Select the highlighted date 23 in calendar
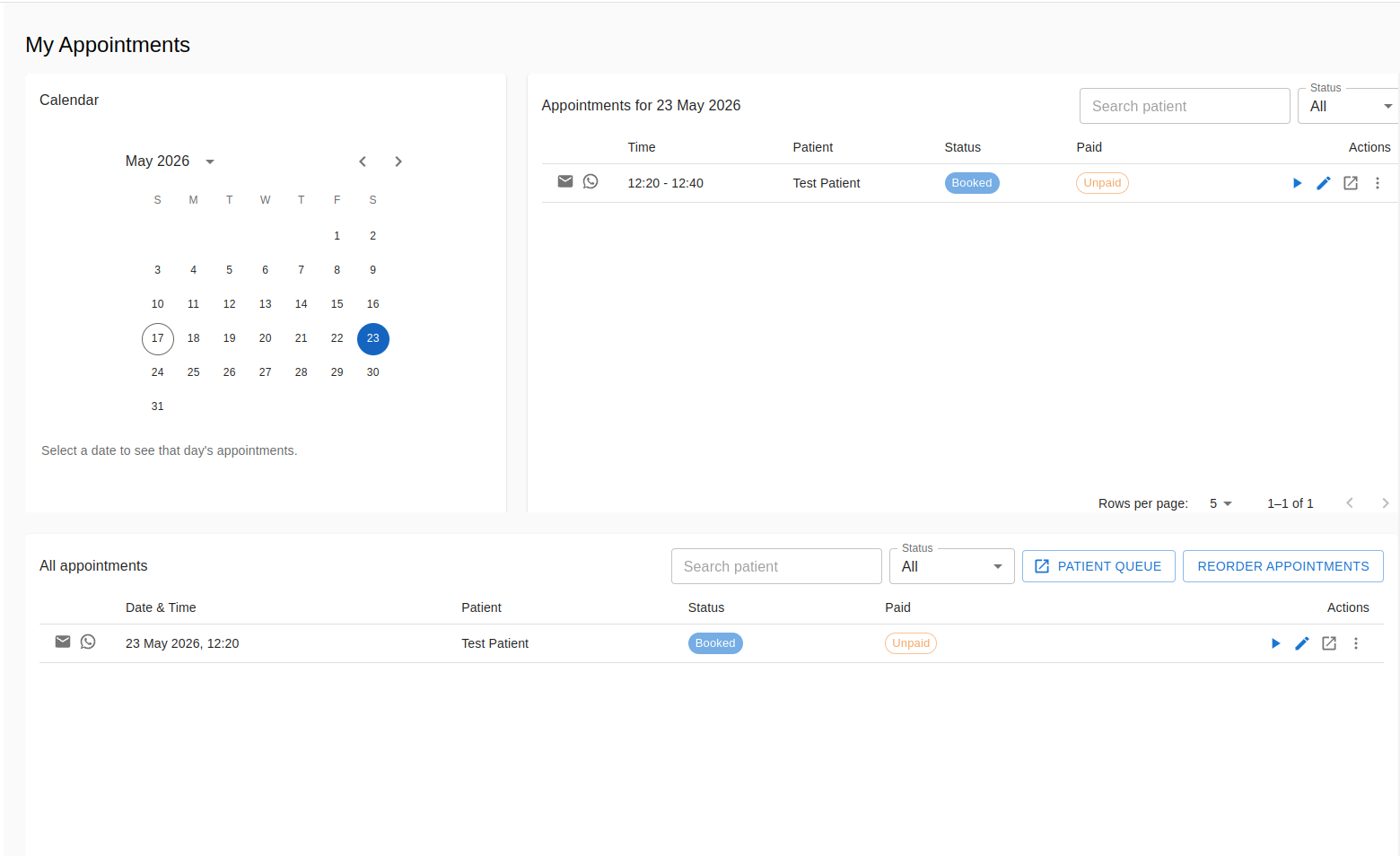 coord(373,338)
